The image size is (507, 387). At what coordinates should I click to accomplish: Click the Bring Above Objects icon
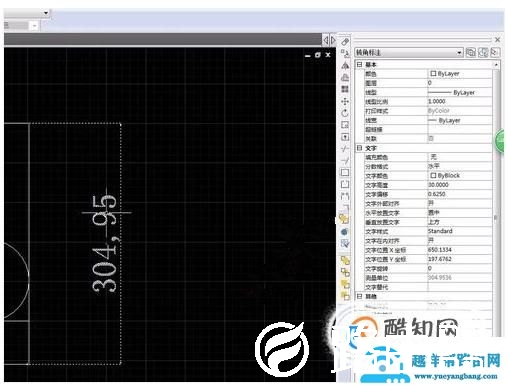tap(345, 284)
